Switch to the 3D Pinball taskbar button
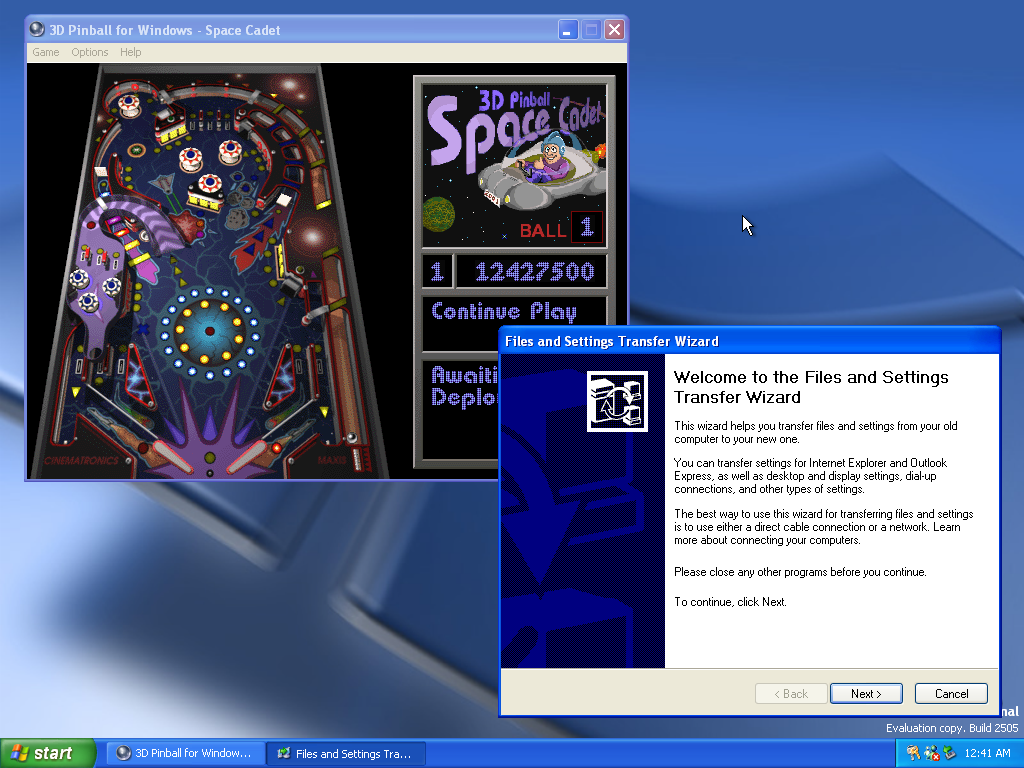The height and width of the screenshot is (768, 1024). [185, 753]
